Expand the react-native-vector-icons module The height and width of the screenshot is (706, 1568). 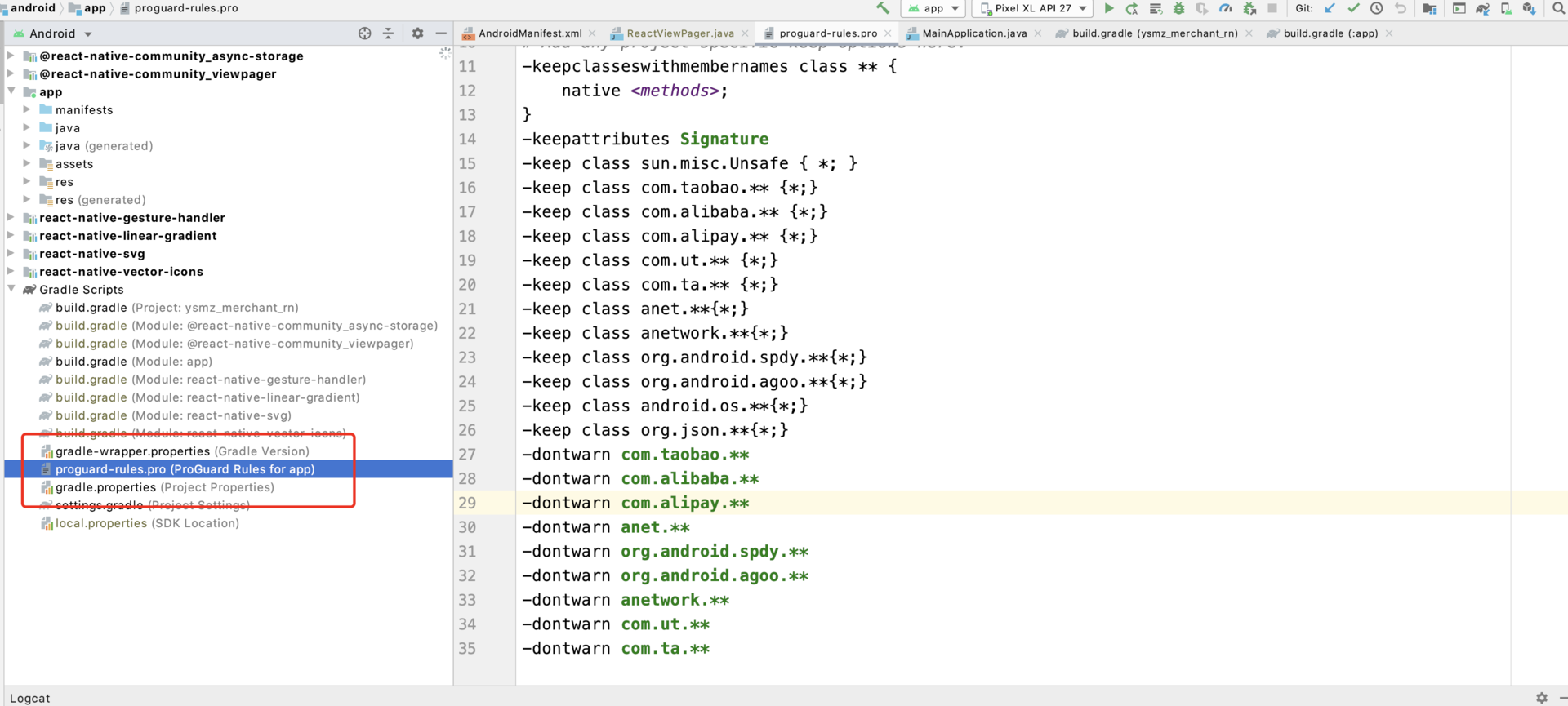pos(11,271)
